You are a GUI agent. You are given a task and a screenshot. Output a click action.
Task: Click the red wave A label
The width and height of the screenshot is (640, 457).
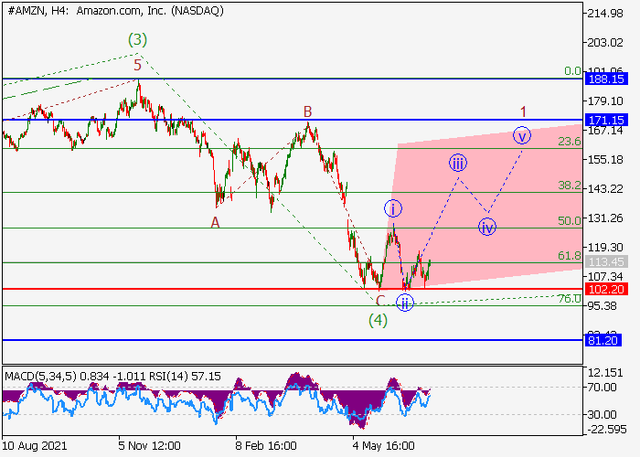coord(215,222)
